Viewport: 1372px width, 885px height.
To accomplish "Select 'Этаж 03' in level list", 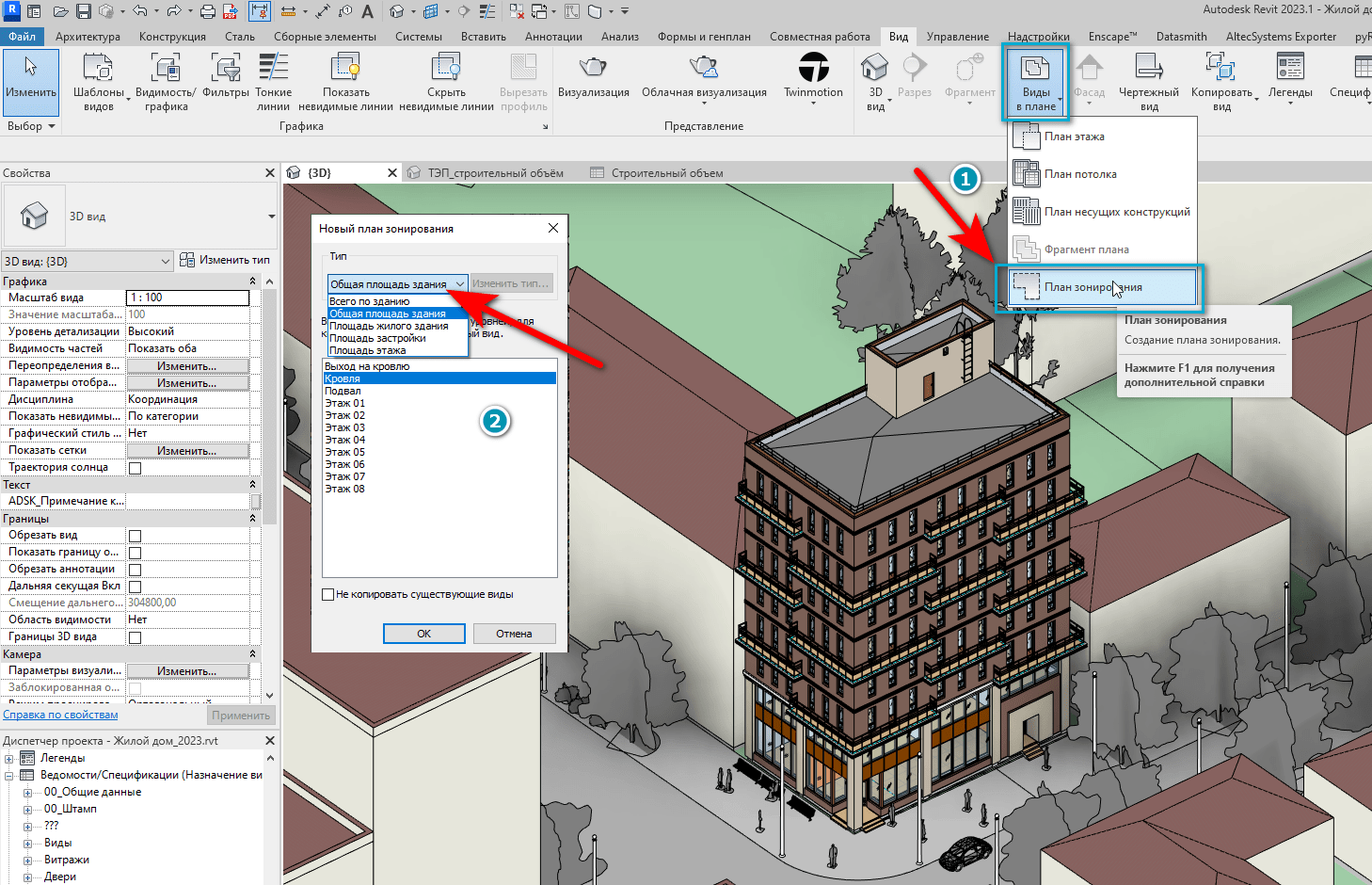I will [x=345, y=427].
